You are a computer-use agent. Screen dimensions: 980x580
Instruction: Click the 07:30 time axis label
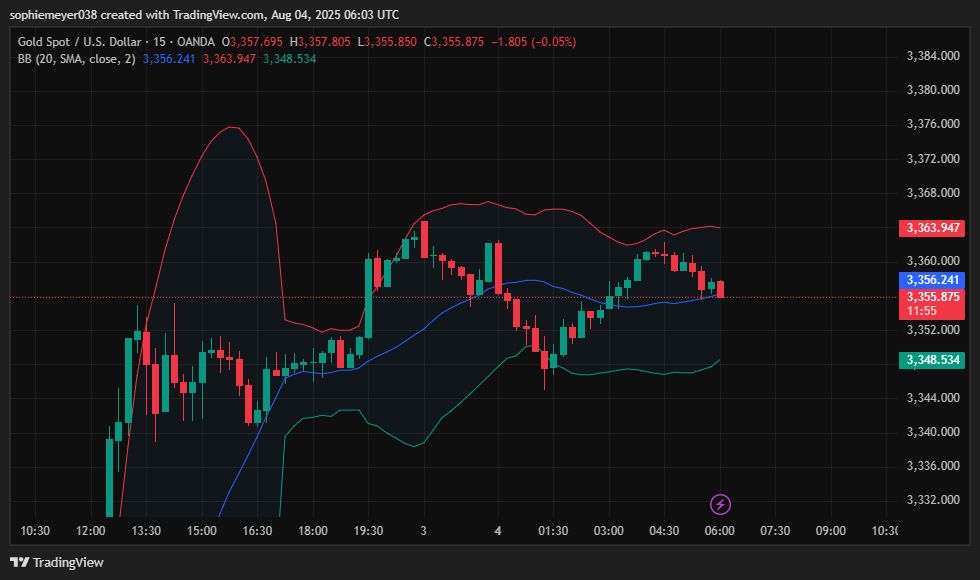coord(775,531)
